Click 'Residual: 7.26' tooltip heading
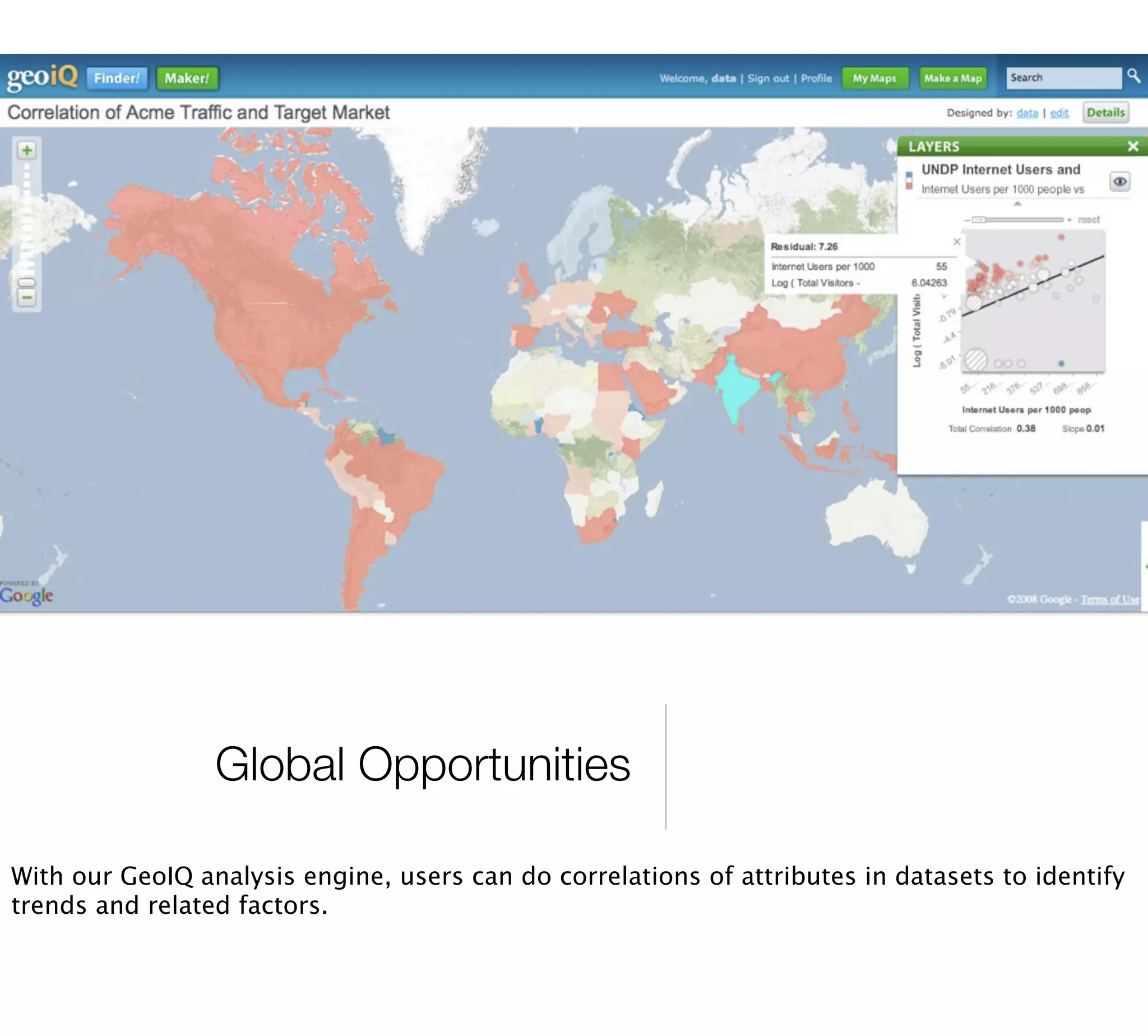The height and width of the screenshot is (1036, 1148). (x=804, y=247)
